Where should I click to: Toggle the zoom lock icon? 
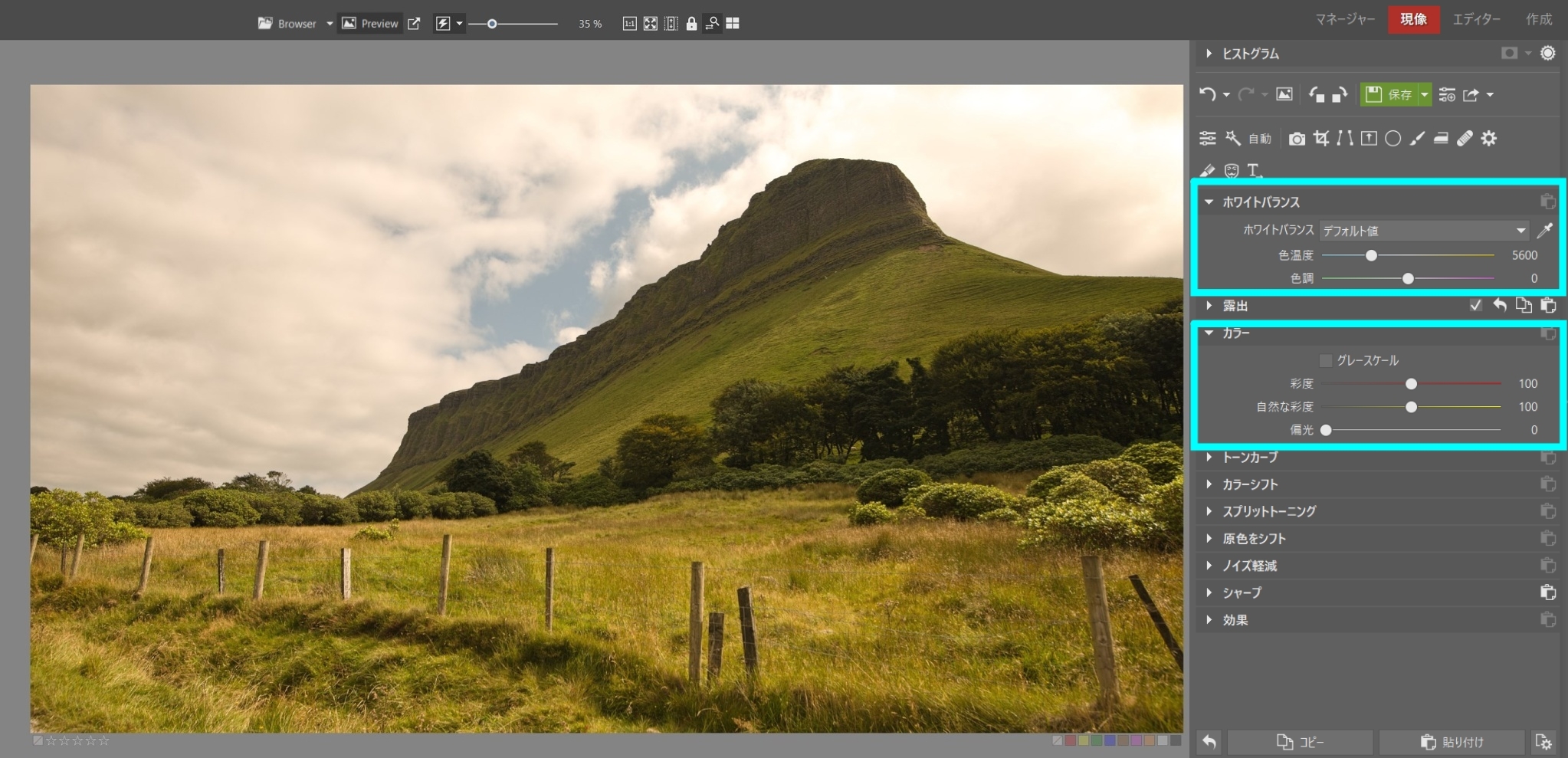[691, 24]
